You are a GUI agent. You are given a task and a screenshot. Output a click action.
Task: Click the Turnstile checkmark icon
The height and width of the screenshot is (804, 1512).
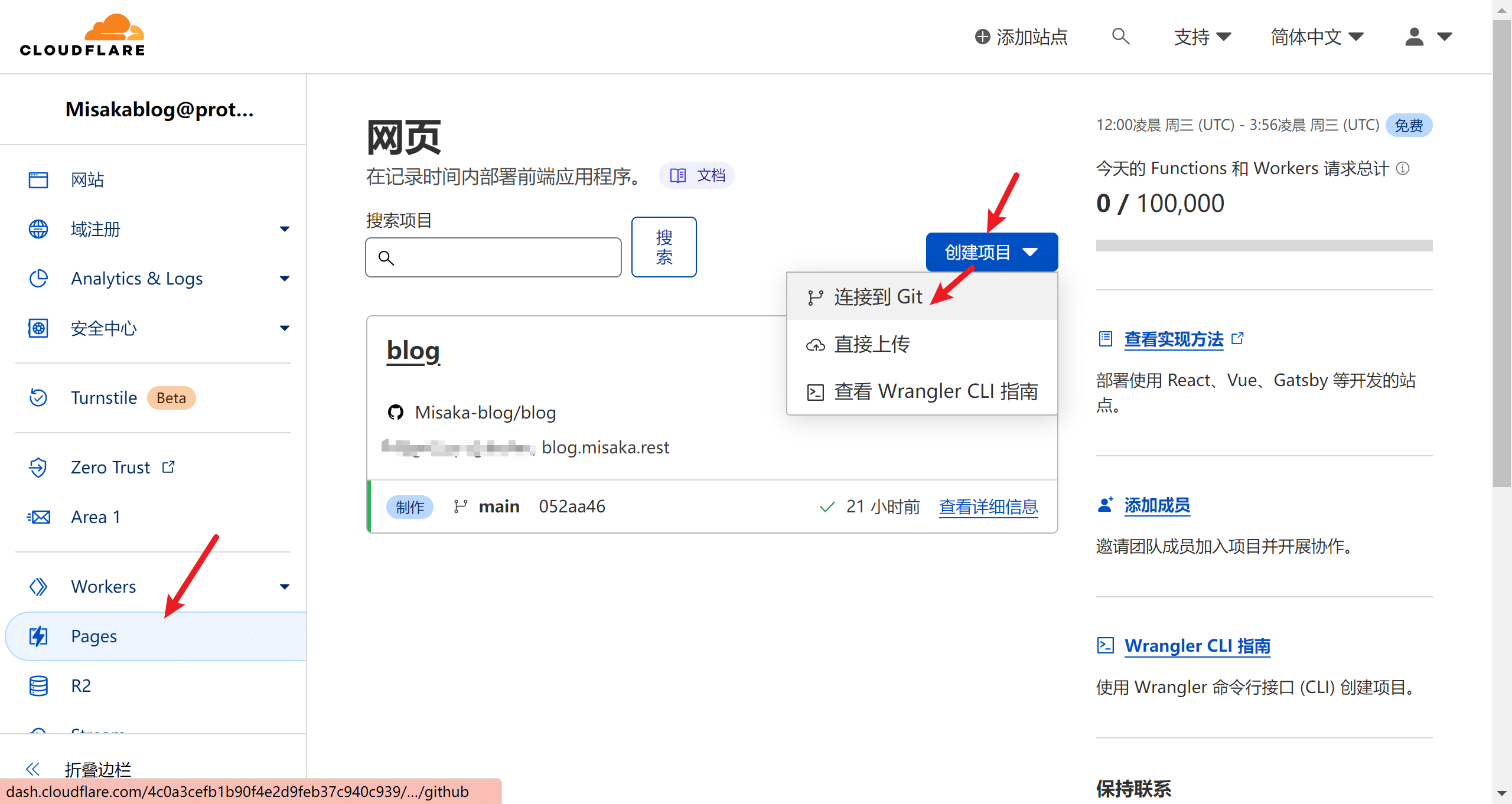click(38, 398)
